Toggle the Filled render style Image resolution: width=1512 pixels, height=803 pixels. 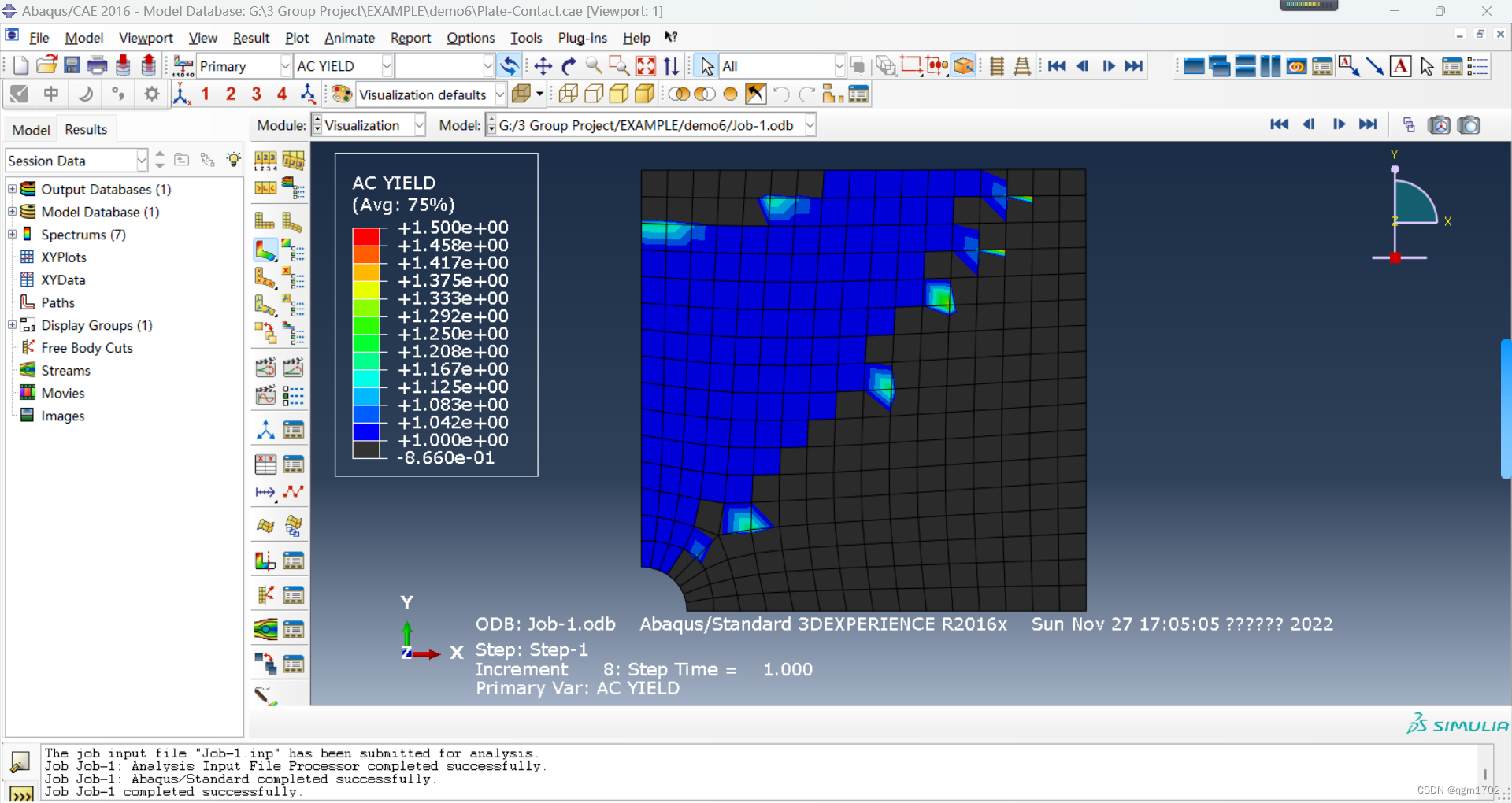619,94
